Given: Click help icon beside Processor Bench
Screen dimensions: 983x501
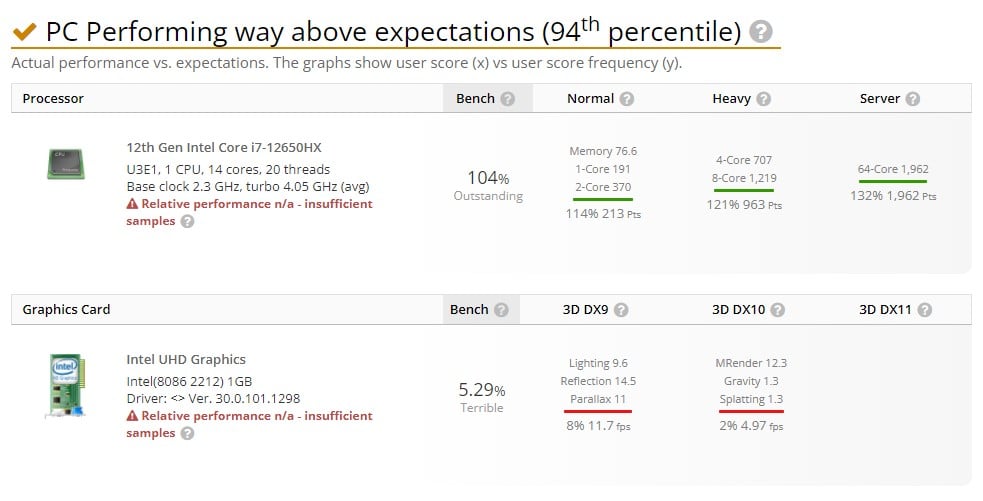Looking at the screenshot, I should click(508, 99).
